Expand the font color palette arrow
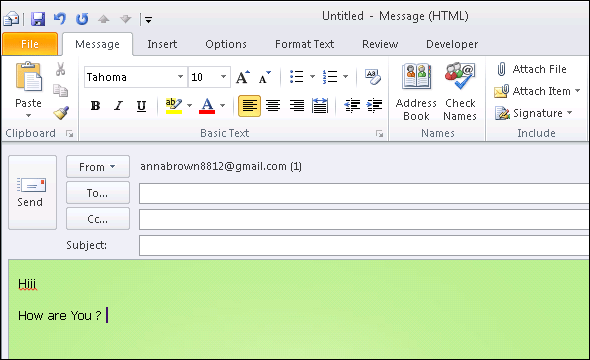The height and width of the screenshot is (360, 590). click(x=222, y=106)
